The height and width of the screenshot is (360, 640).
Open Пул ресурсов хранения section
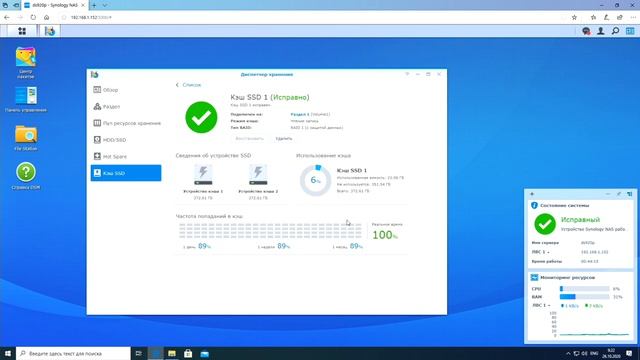click(126, 123)
